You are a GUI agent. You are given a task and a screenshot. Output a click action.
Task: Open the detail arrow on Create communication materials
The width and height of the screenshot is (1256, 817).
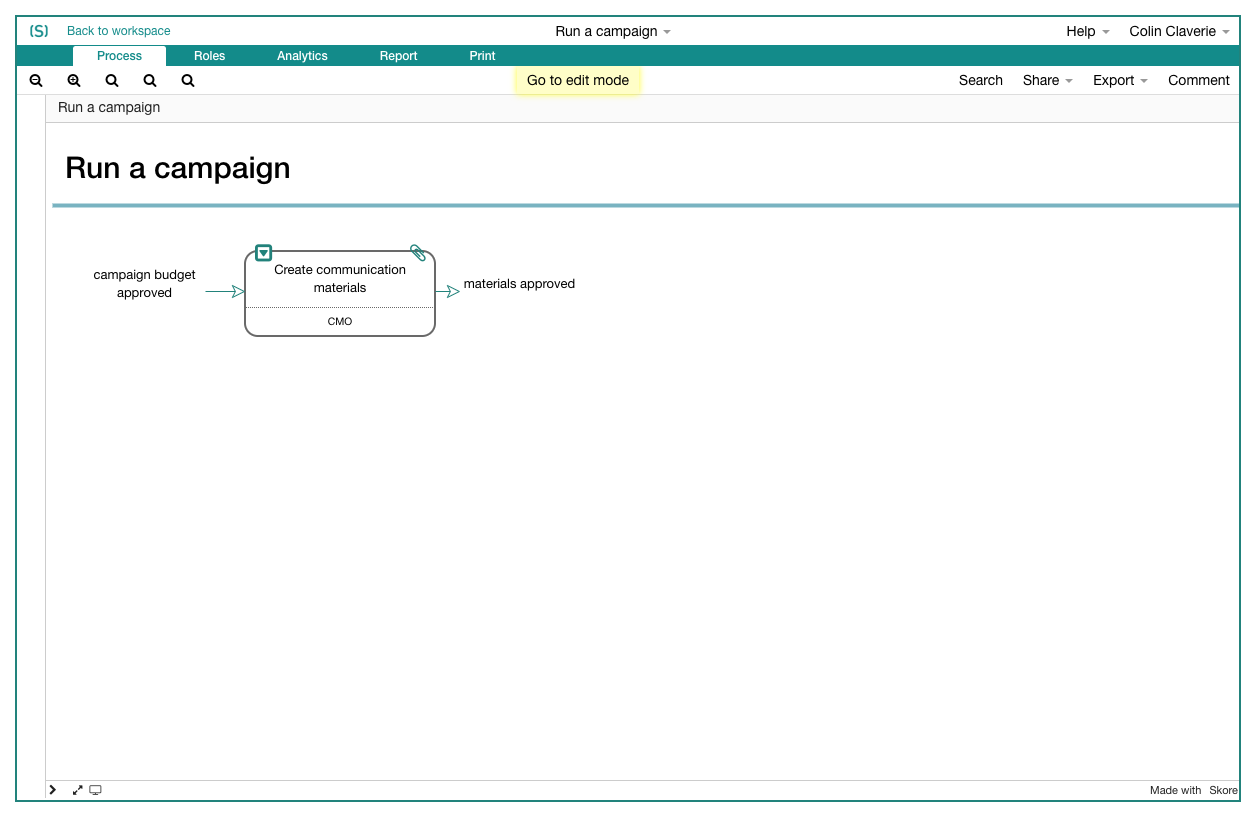point(263,253)
